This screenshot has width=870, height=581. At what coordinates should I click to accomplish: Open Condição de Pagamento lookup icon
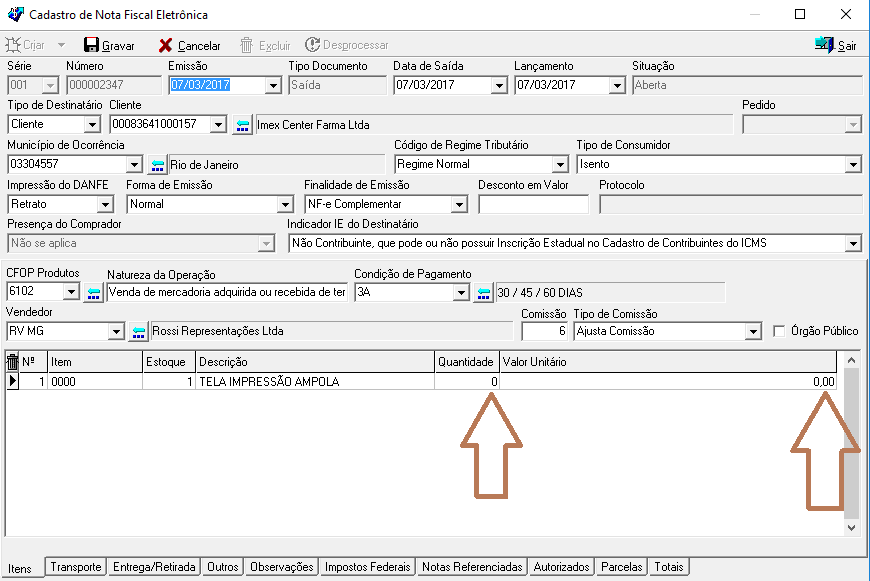[483, 292]
